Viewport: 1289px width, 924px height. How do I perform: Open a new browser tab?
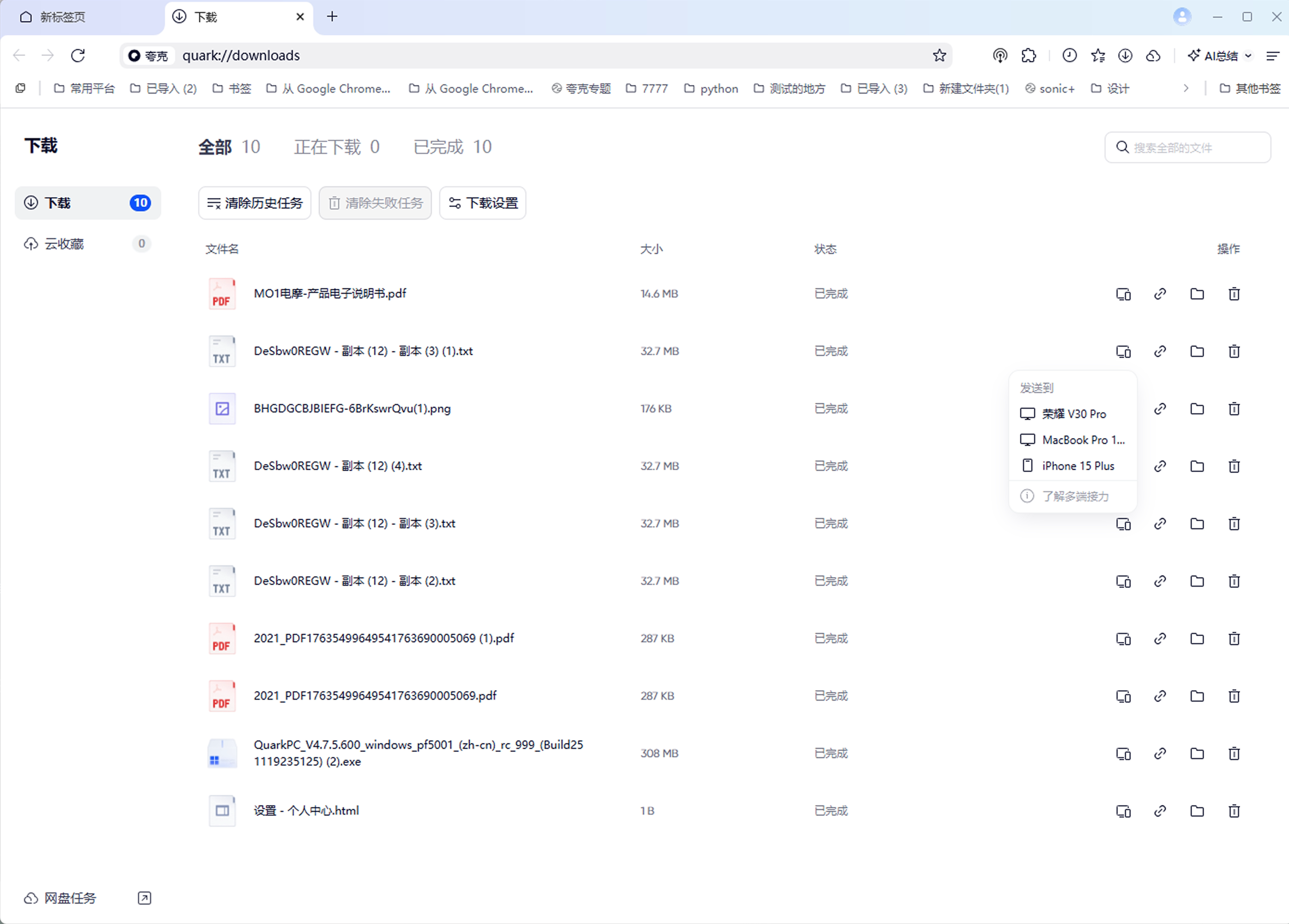click(333, 17)
